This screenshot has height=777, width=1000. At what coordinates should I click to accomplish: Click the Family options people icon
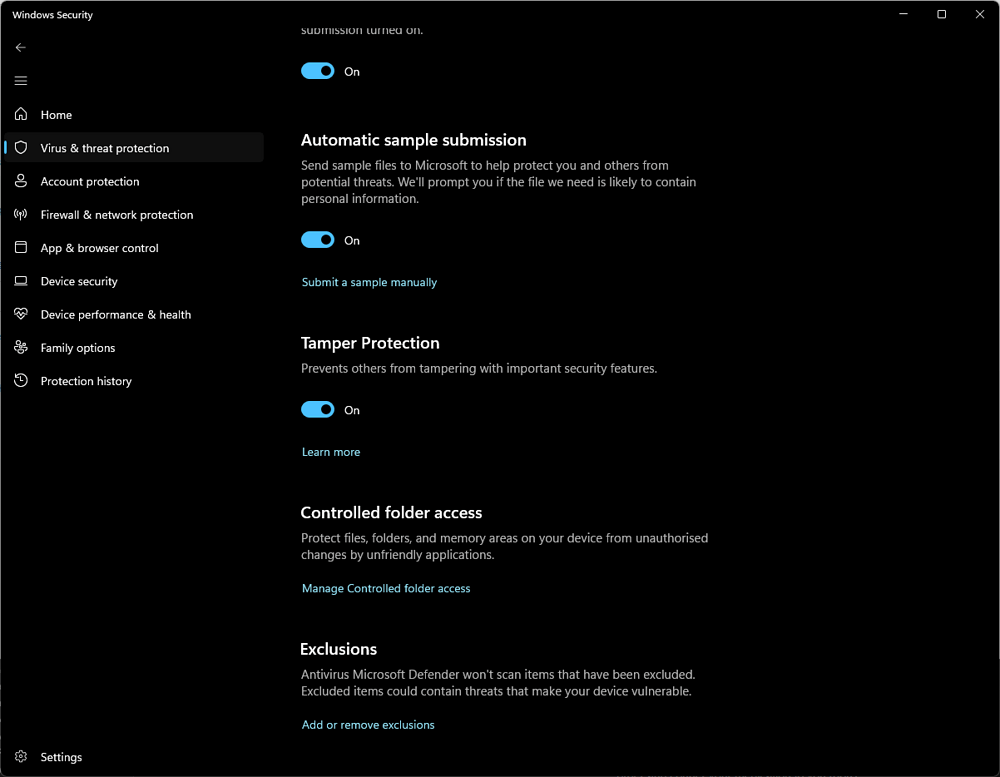click(21, 347)
